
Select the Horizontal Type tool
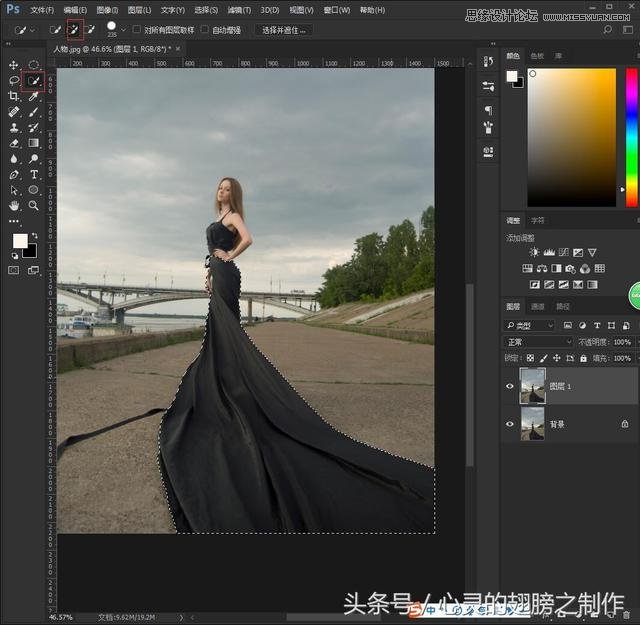point(34,174)
